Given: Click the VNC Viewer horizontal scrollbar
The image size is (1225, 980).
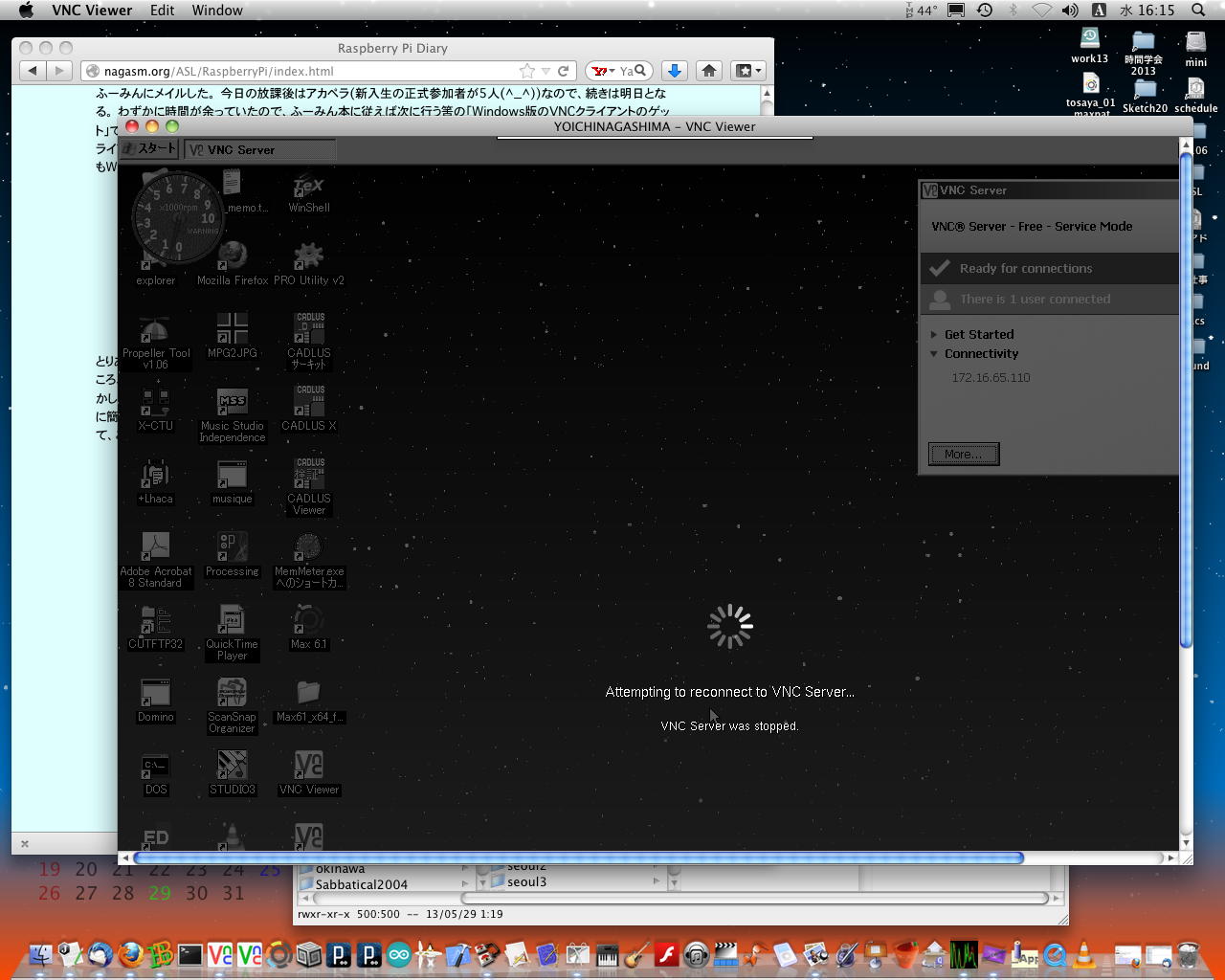Looking at the screenshot, I should tap(579, 857).
